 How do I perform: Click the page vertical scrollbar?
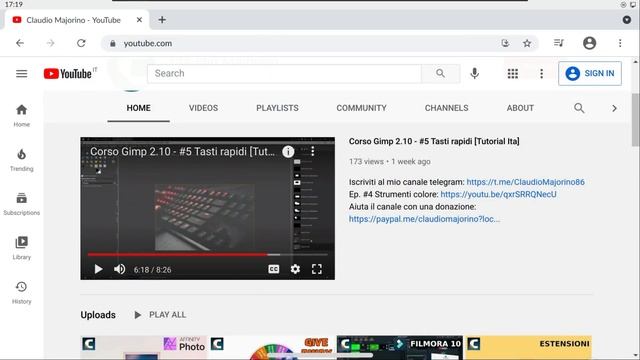point(636,120)
